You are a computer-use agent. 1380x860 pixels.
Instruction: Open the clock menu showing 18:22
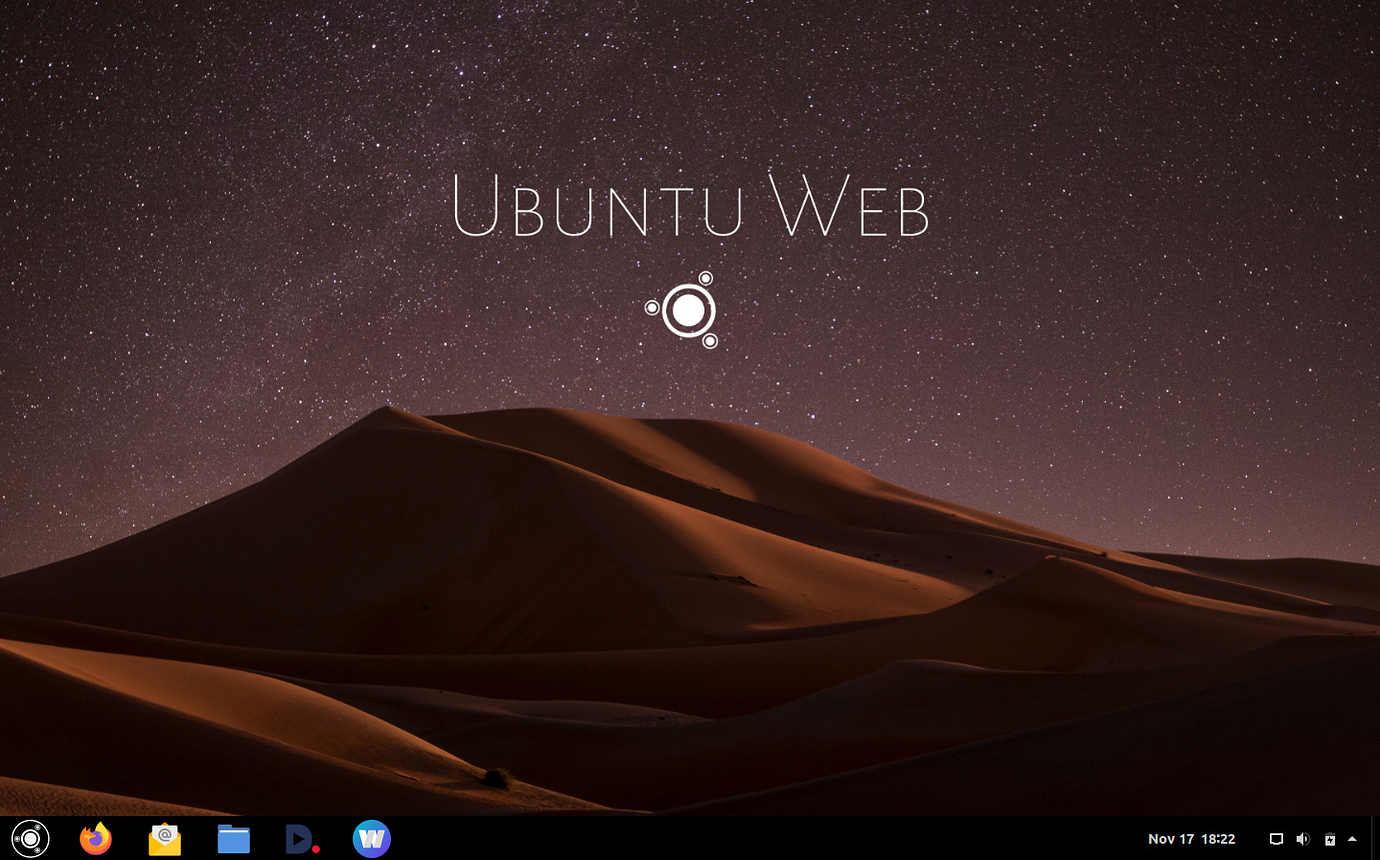point(1219,839)
